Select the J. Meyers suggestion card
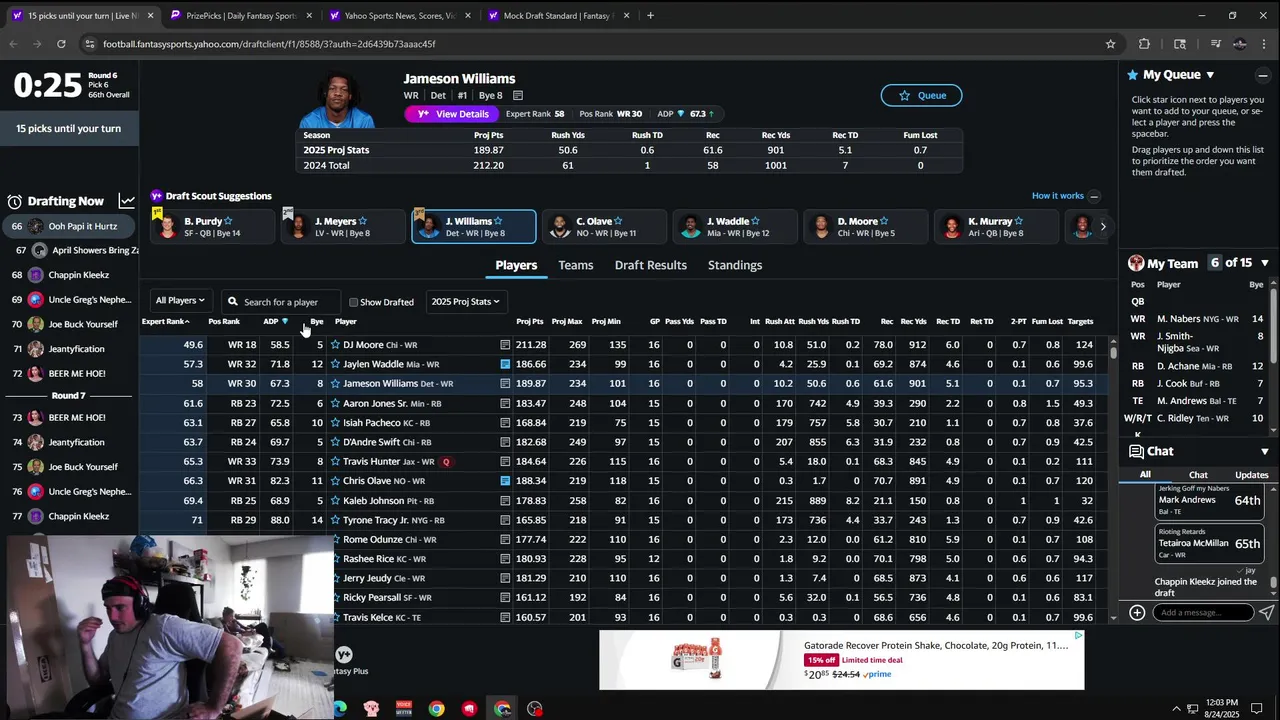Screen dimensions: 1280x720 coord(343,227)
